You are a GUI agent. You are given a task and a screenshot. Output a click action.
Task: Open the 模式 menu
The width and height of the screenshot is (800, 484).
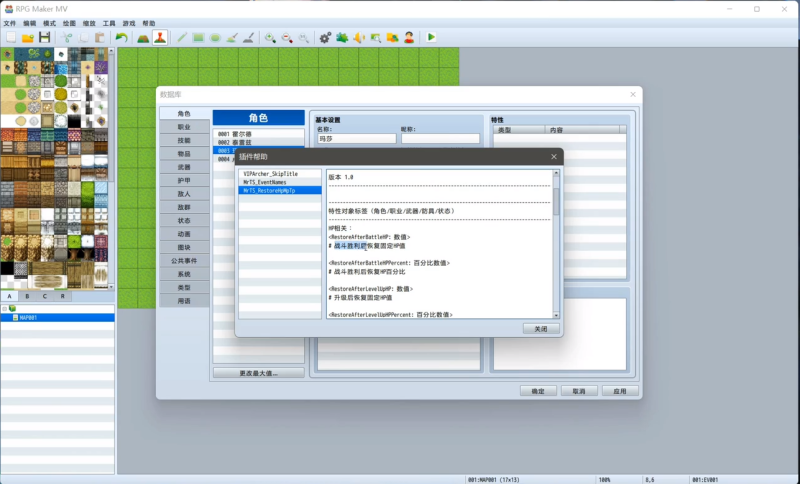pyautogui.click(x=49, y=23)
